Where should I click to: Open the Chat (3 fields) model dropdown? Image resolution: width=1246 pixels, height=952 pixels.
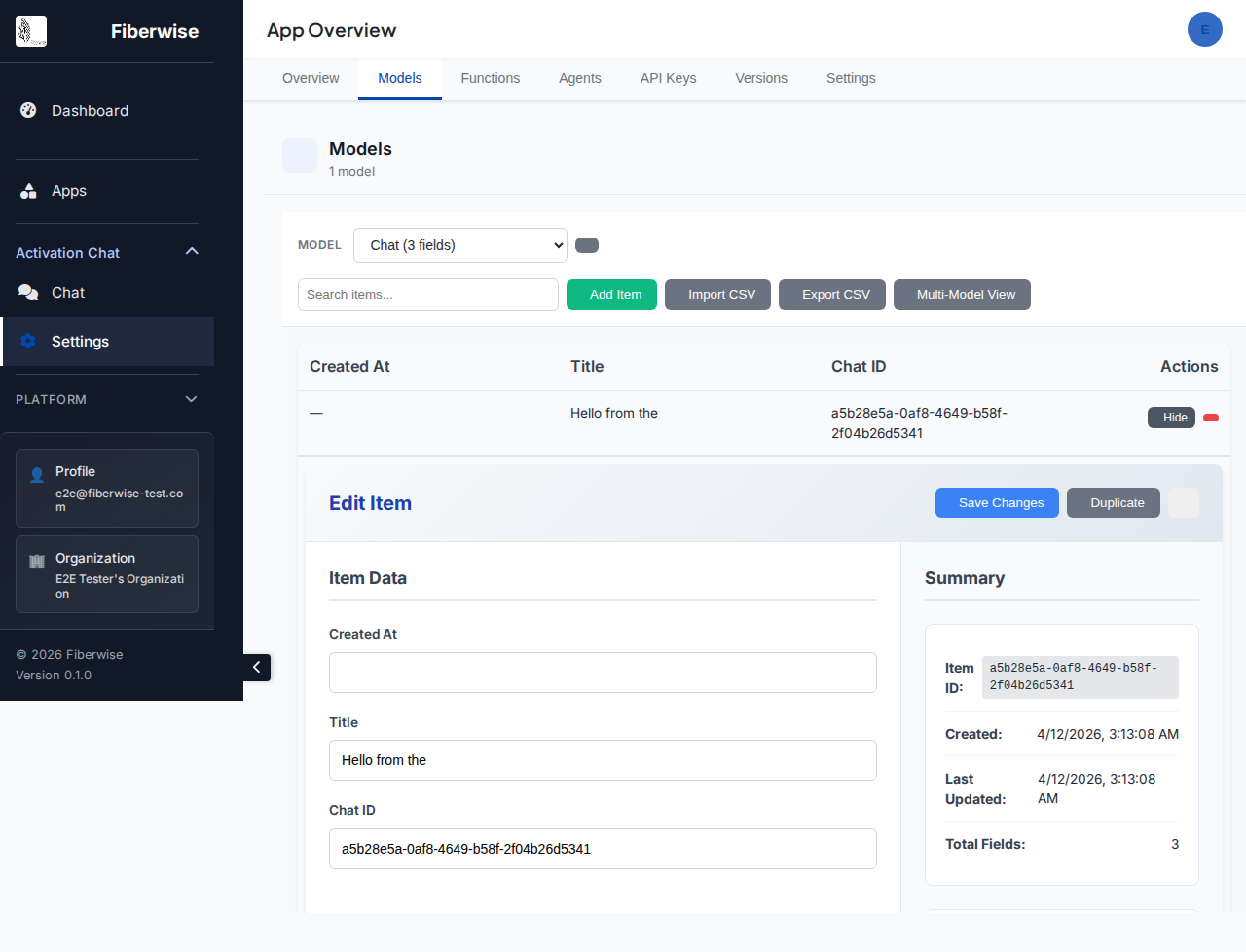coord(459,245)
